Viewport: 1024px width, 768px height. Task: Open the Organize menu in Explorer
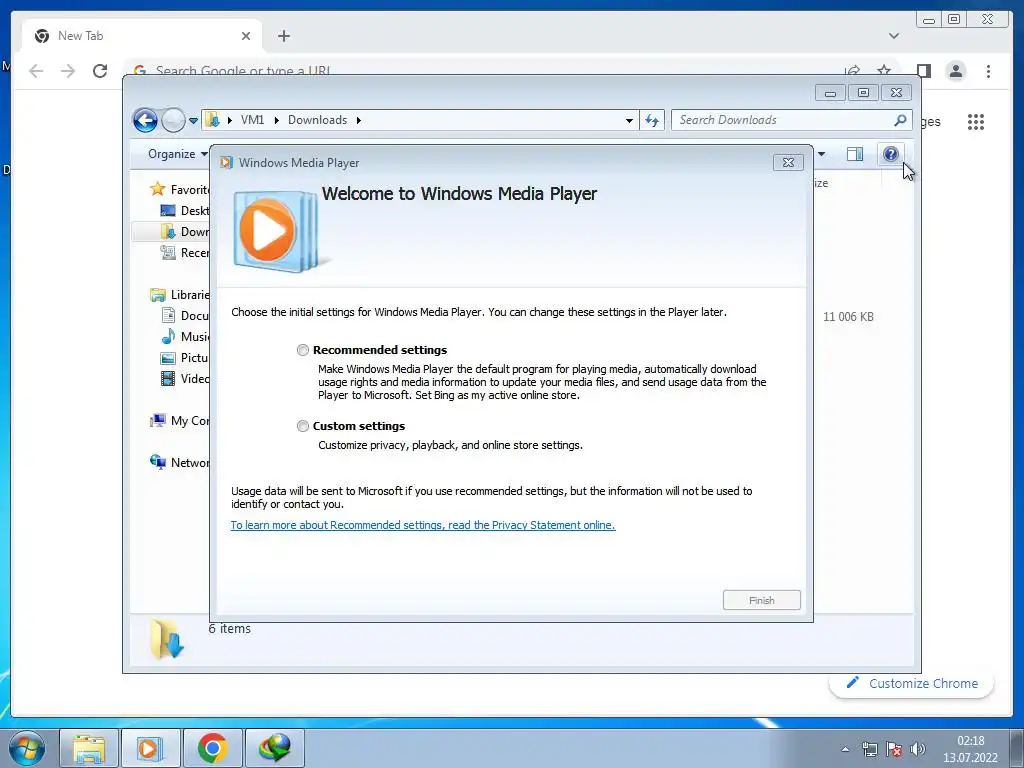(x=178, y=154)
